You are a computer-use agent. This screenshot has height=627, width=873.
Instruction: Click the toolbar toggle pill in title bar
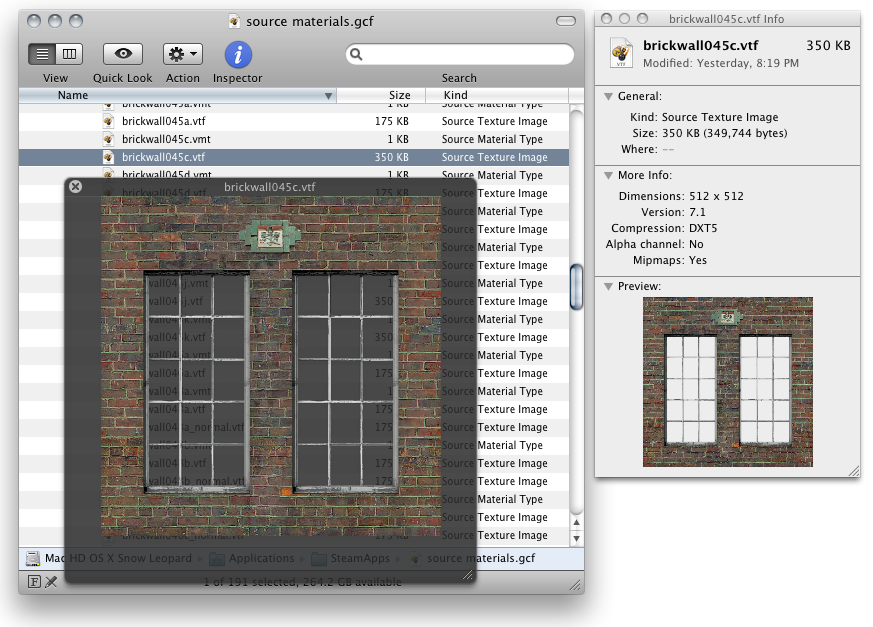click(x=566, y=21)
